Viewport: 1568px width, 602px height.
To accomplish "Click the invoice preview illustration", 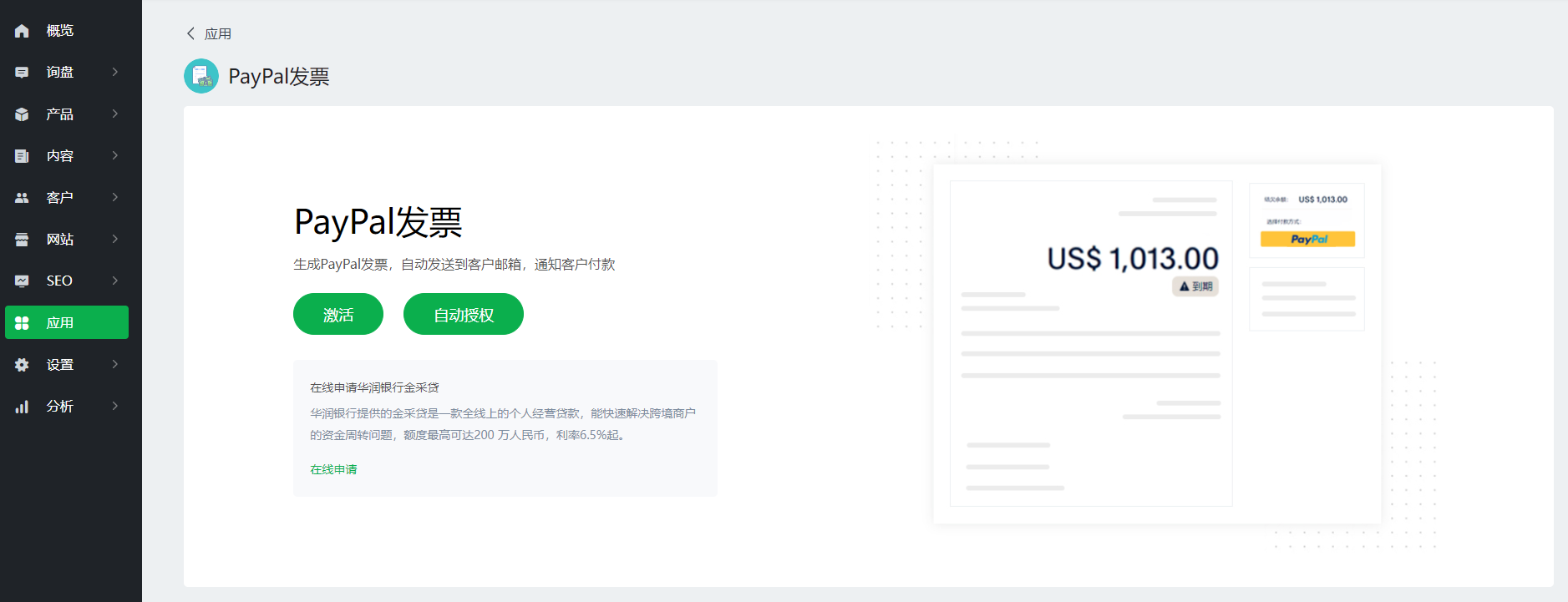I will pos(1157,344).
